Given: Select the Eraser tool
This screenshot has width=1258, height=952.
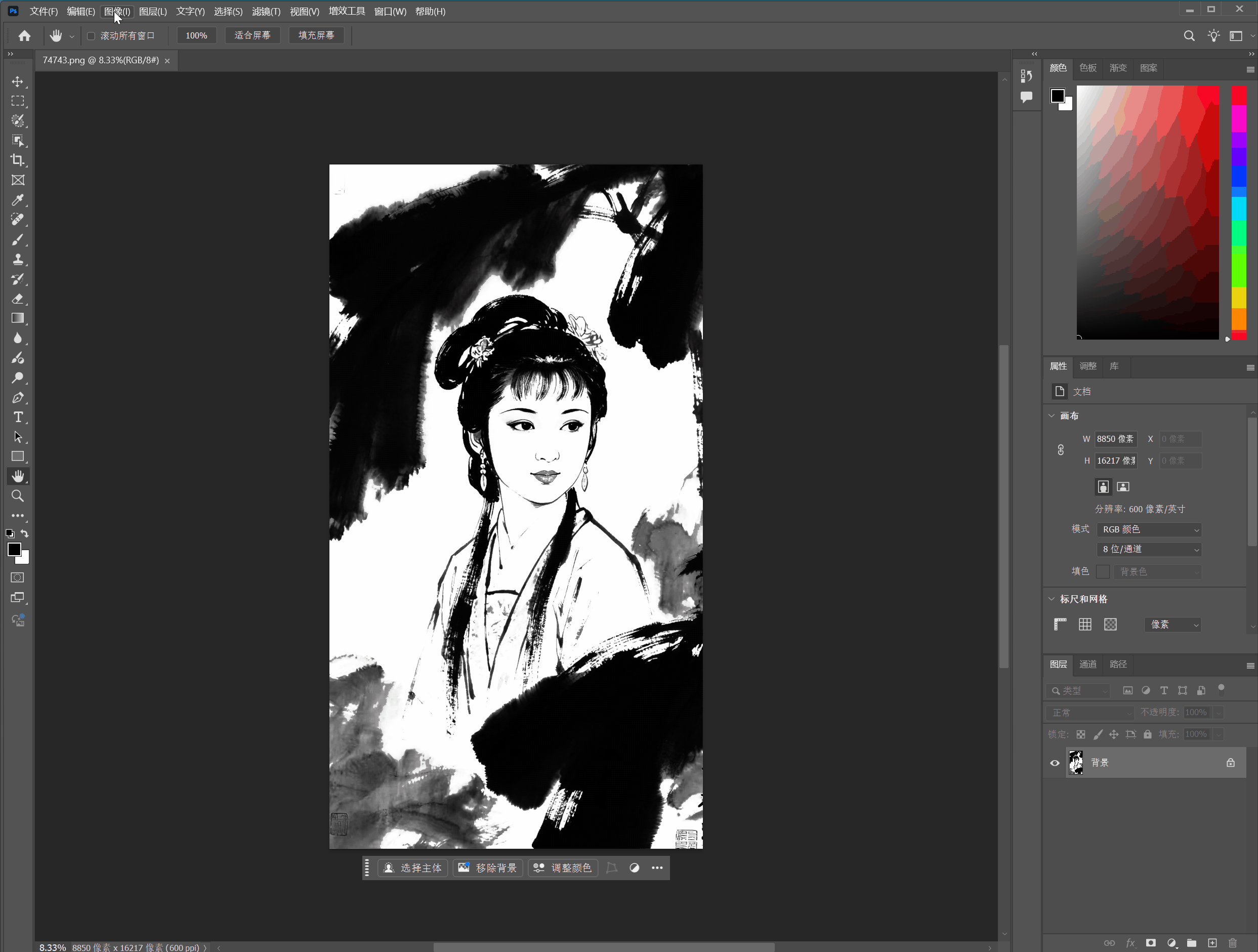Looking at the screenshot, I should pyautogui.click(x=18, y=299).
